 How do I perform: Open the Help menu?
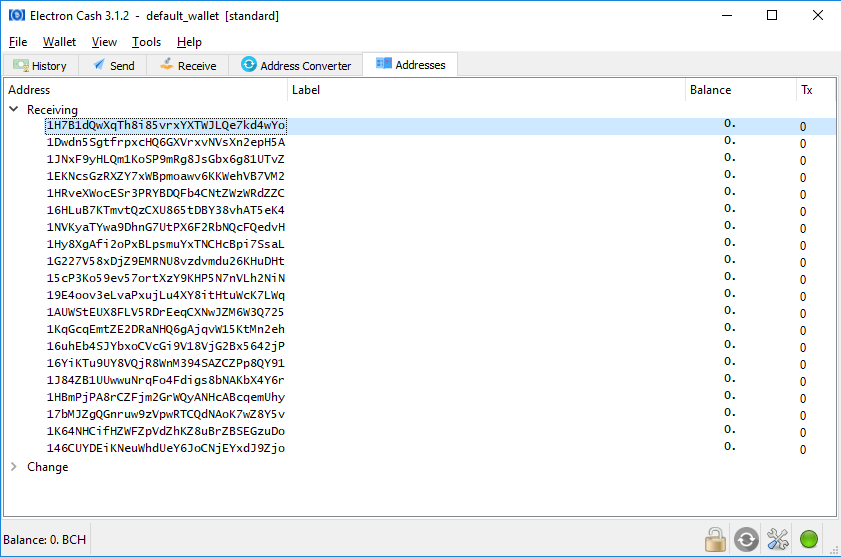[189, 42]
